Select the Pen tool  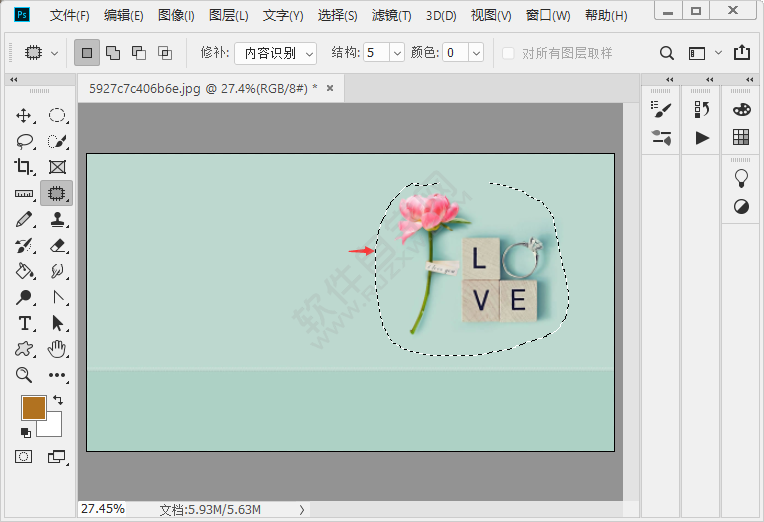(x=58, y=297)
